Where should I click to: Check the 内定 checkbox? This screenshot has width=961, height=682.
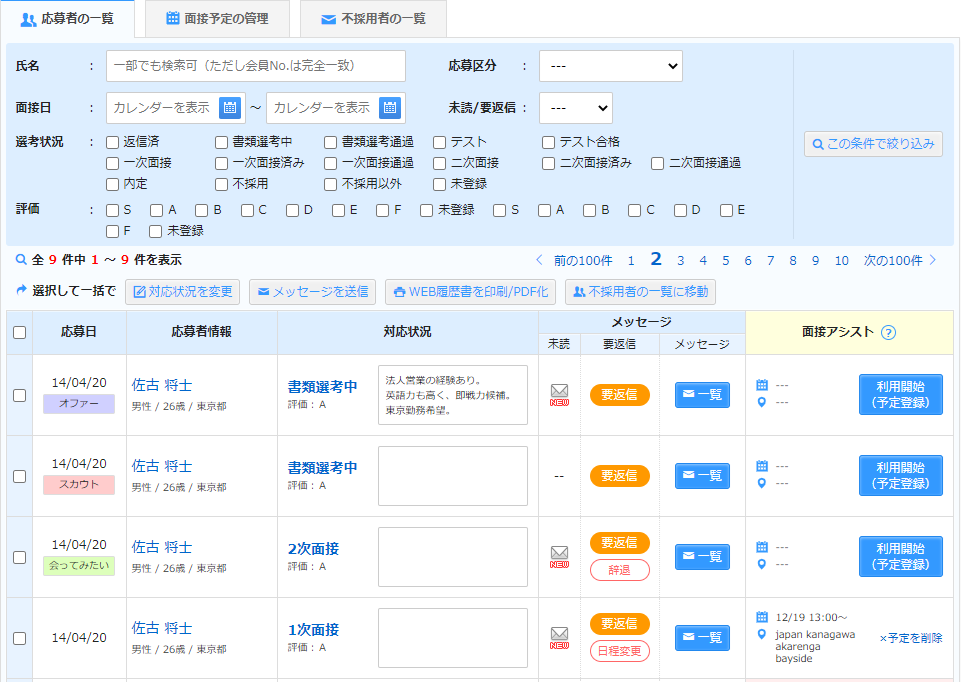click(x=112, y=184)
